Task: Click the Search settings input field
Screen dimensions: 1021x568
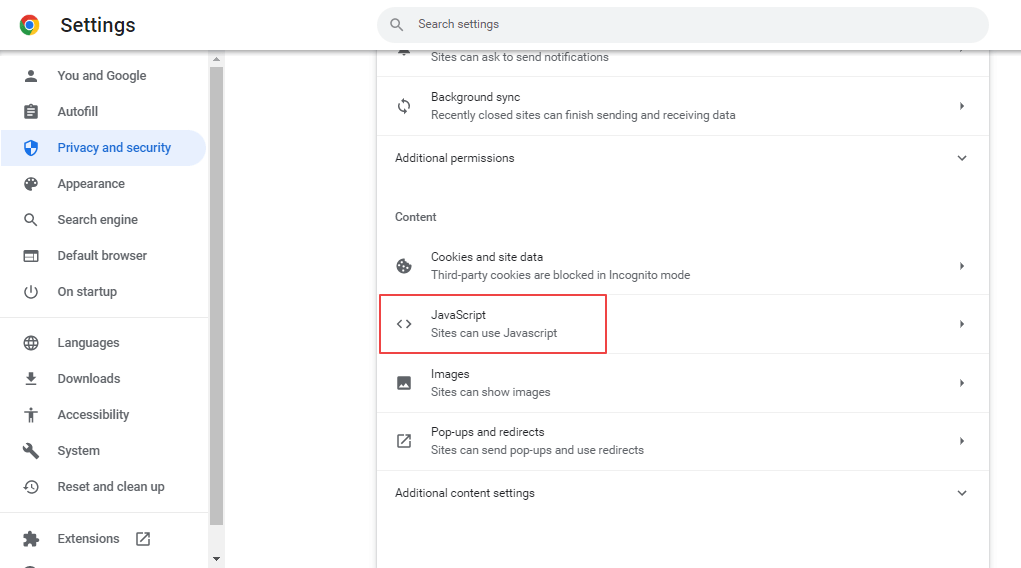Action: point(690,24)
